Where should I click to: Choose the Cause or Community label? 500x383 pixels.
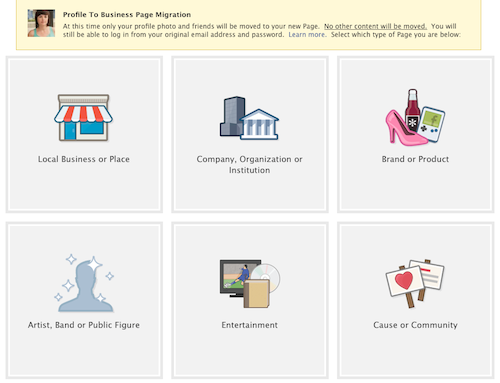(415, 325)
